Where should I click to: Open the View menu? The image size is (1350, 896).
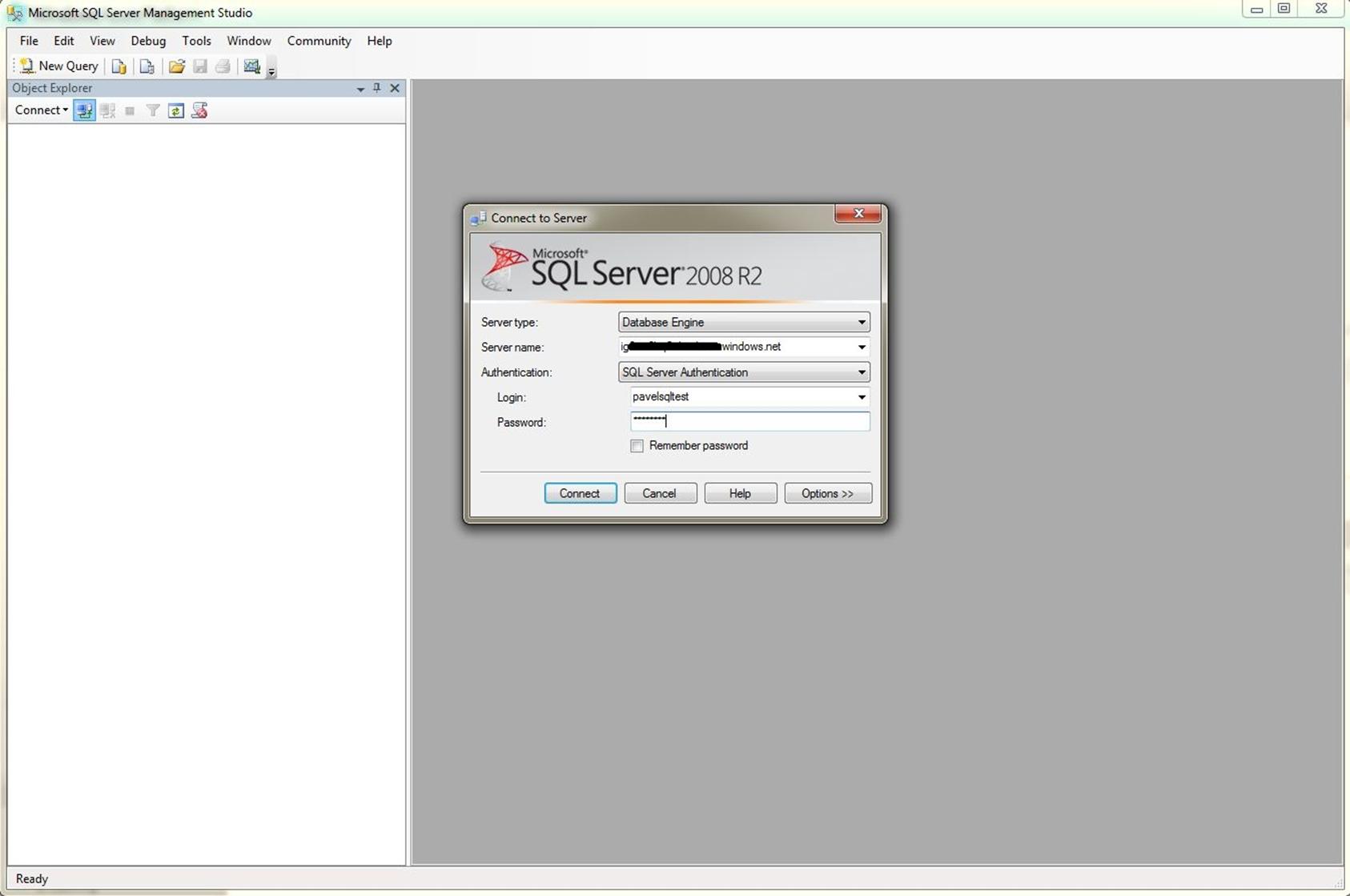(102, 41)
